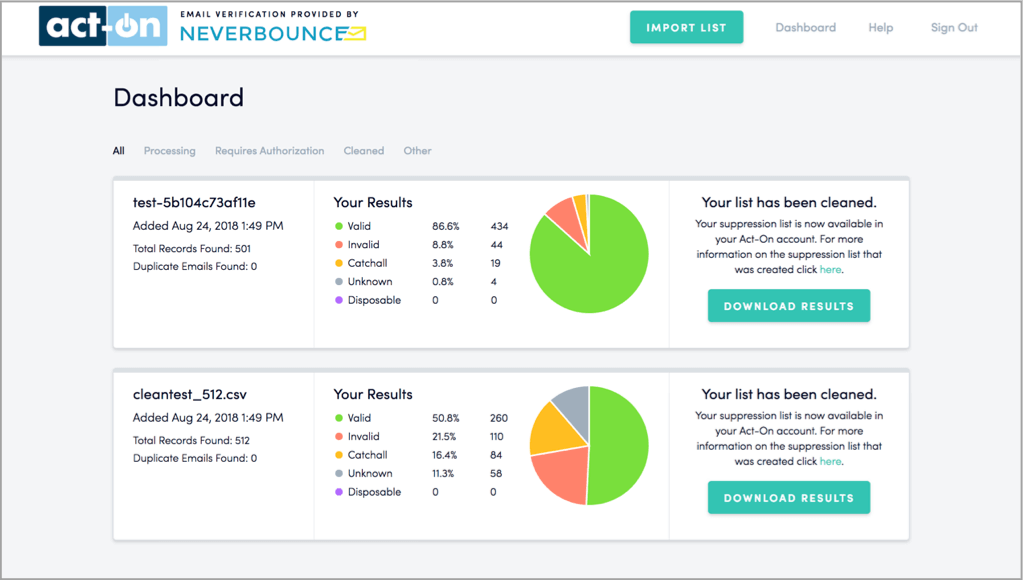Open the Help page
The width and height of the screenshot is (1023, 580).
pos(880,28)
